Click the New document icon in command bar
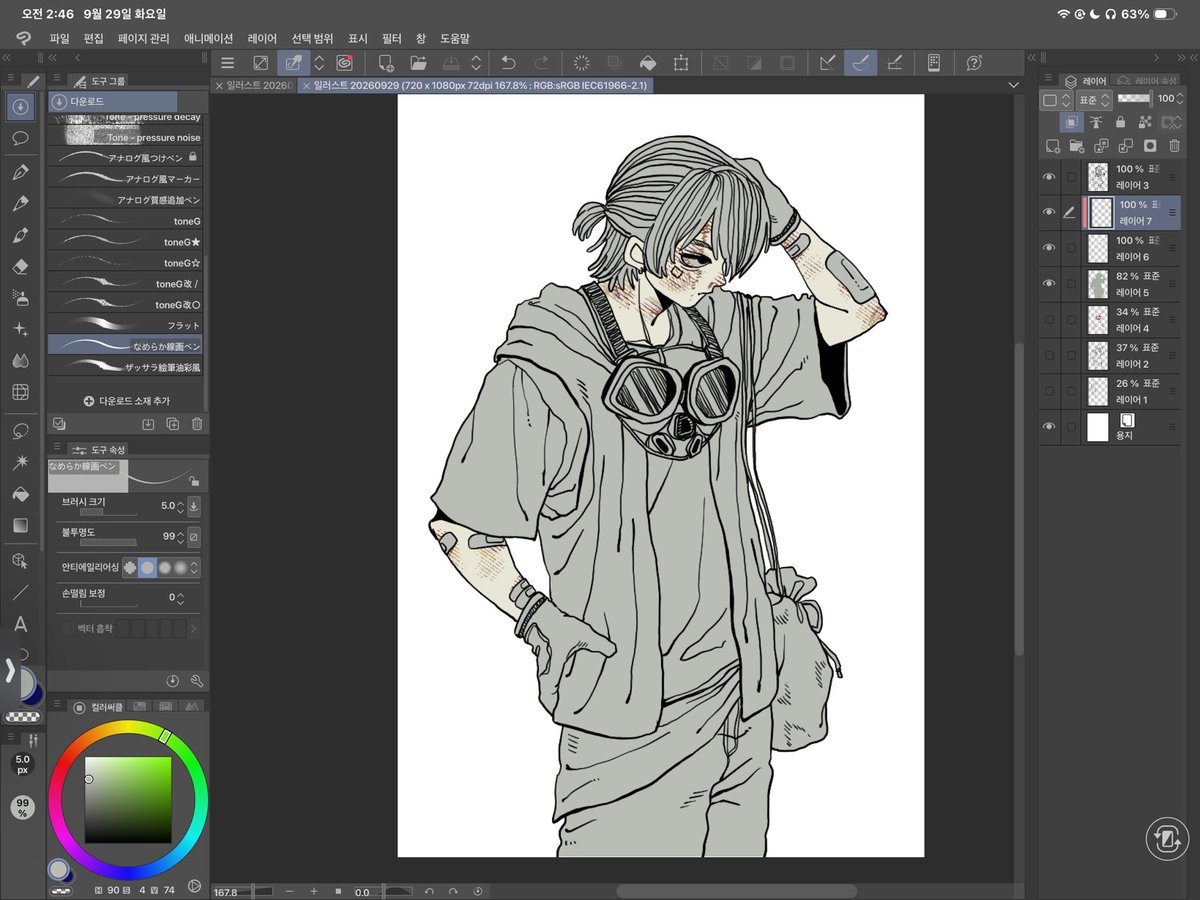 click(385, 63)
